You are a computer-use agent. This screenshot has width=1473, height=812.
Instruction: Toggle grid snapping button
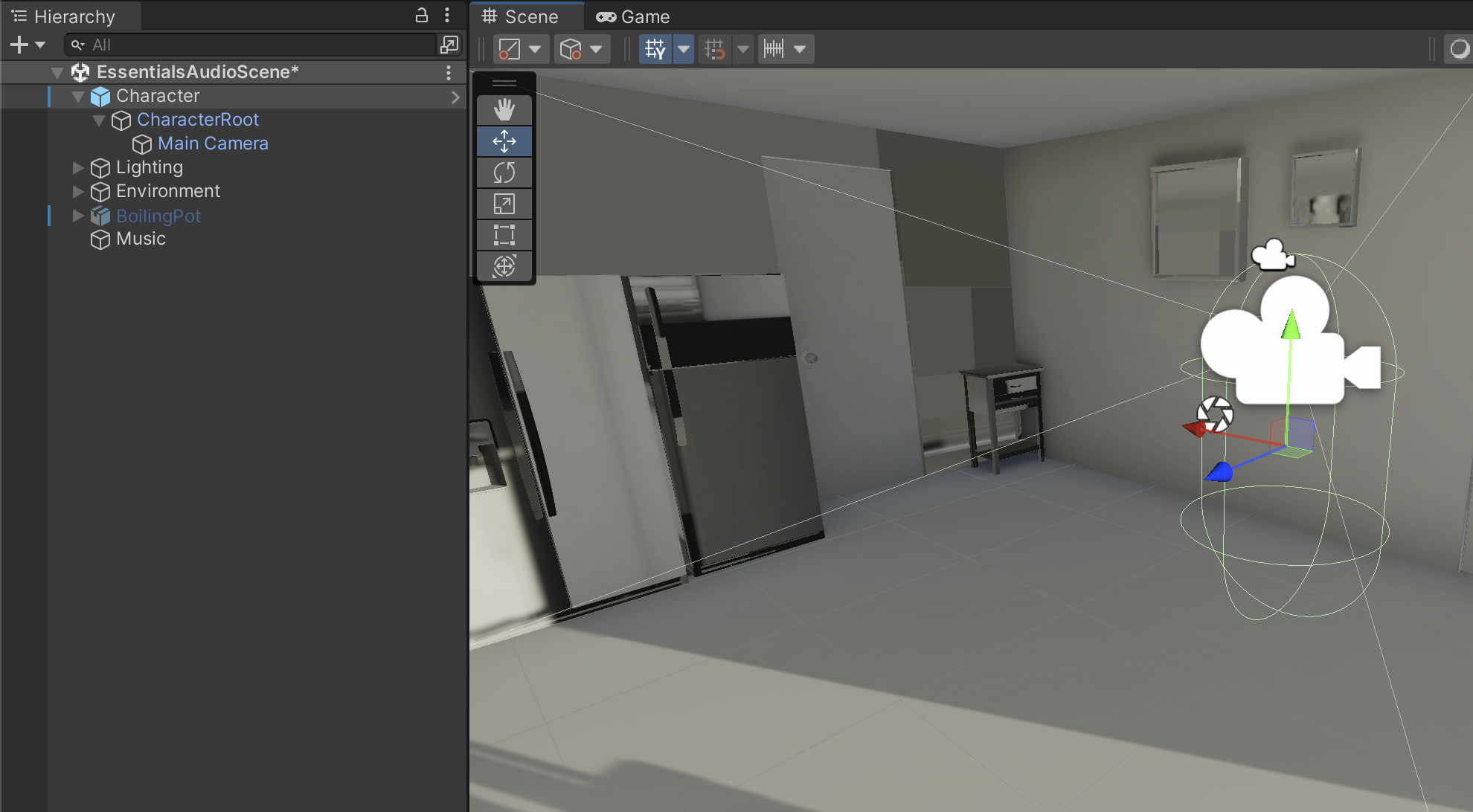714,49
